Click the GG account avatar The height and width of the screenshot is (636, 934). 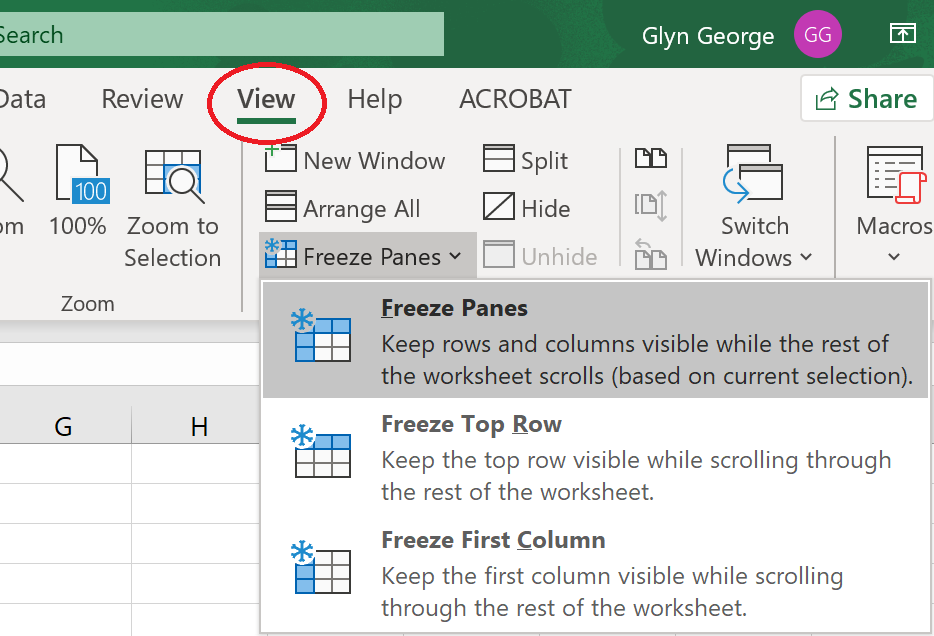coord(818,35)
